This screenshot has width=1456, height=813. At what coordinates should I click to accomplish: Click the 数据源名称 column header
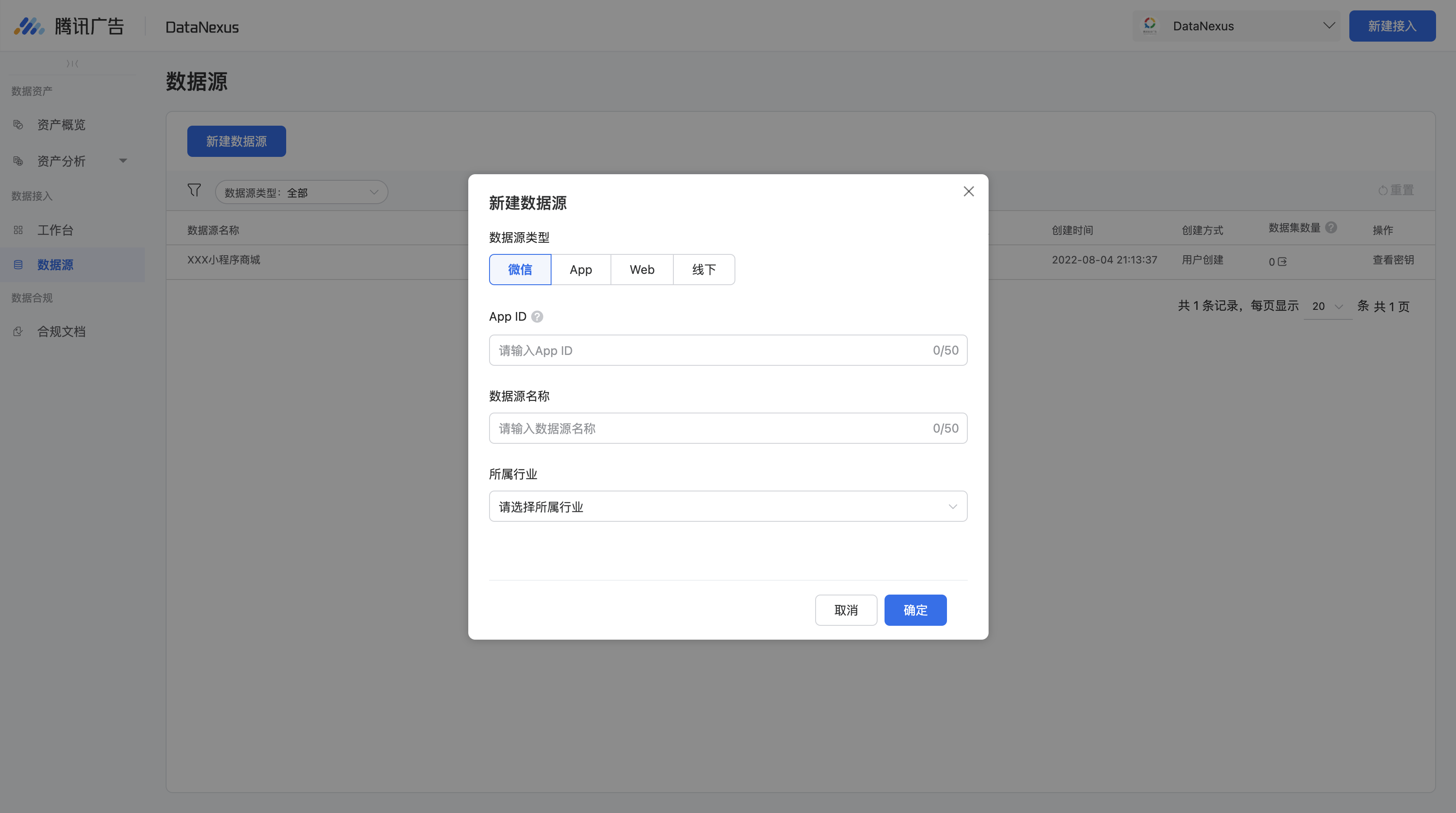213,230
